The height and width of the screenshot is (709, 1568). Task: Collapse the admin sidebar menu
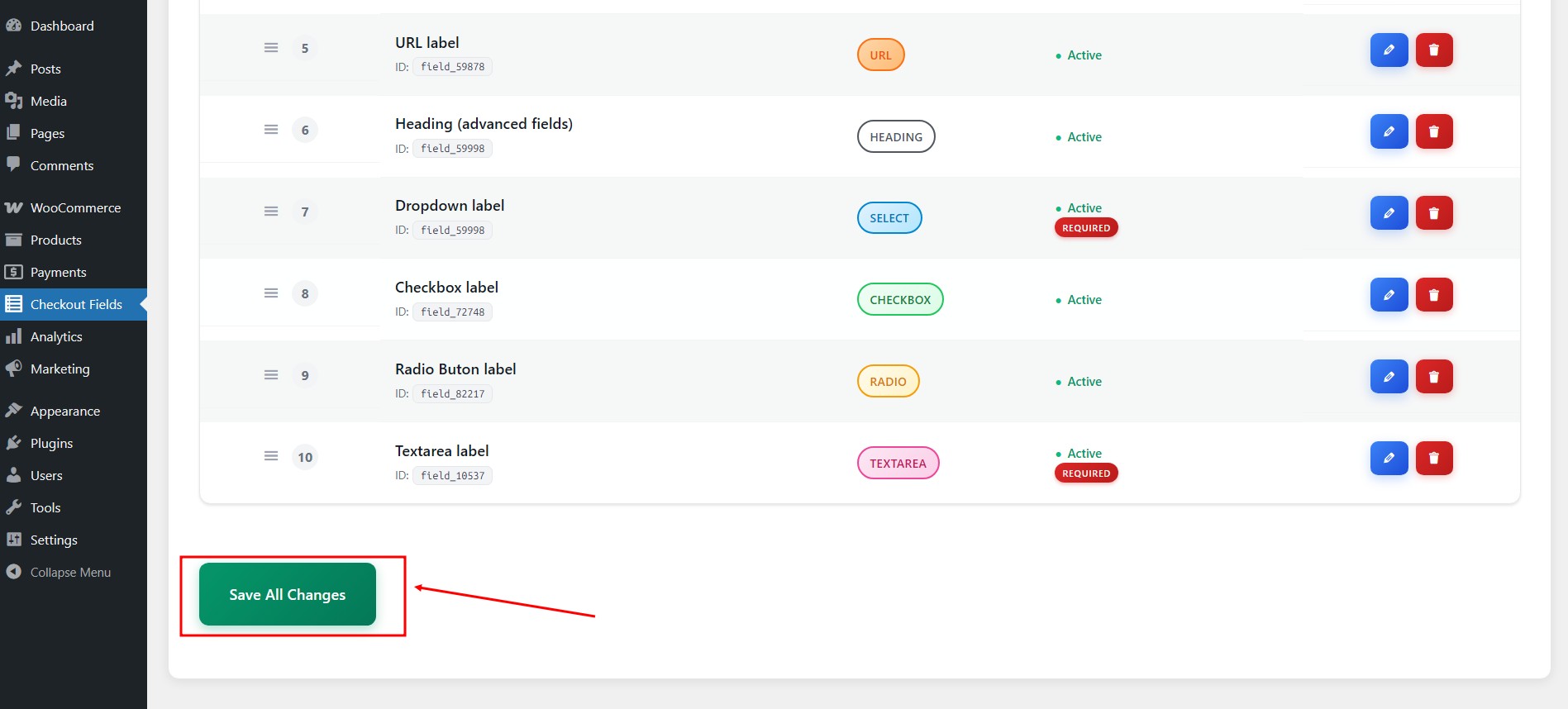coord(74,572)
